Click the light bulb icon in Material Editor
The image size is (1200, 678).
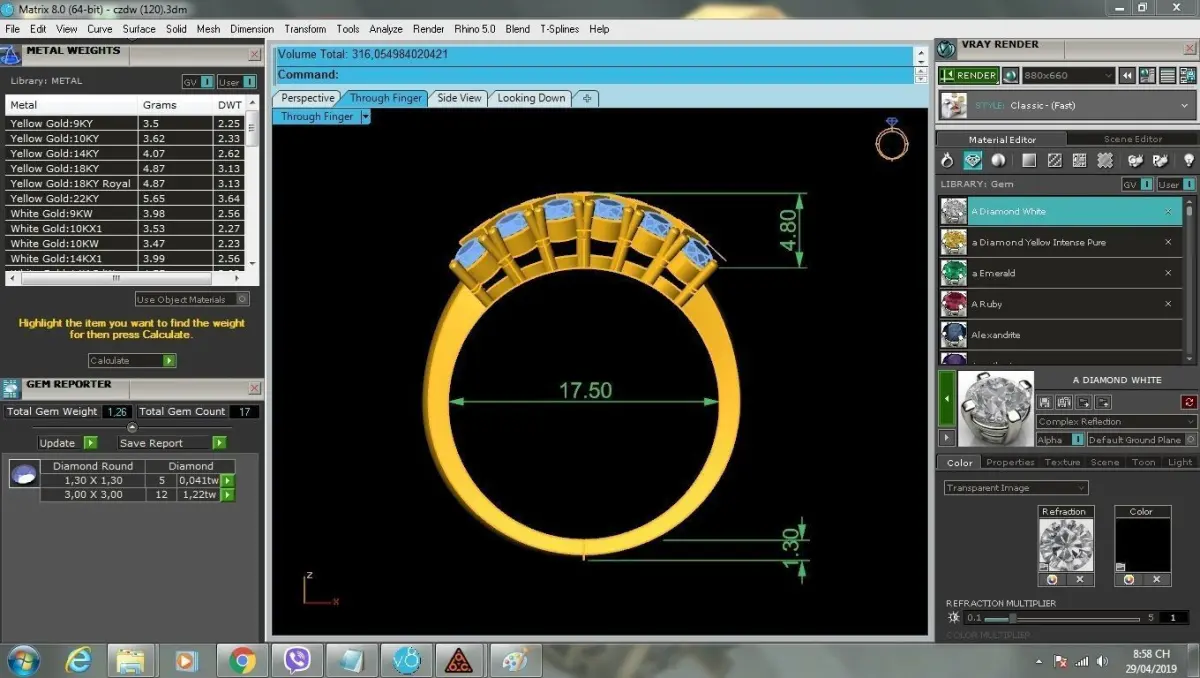pyautogui.click(x=1188, y=160)
